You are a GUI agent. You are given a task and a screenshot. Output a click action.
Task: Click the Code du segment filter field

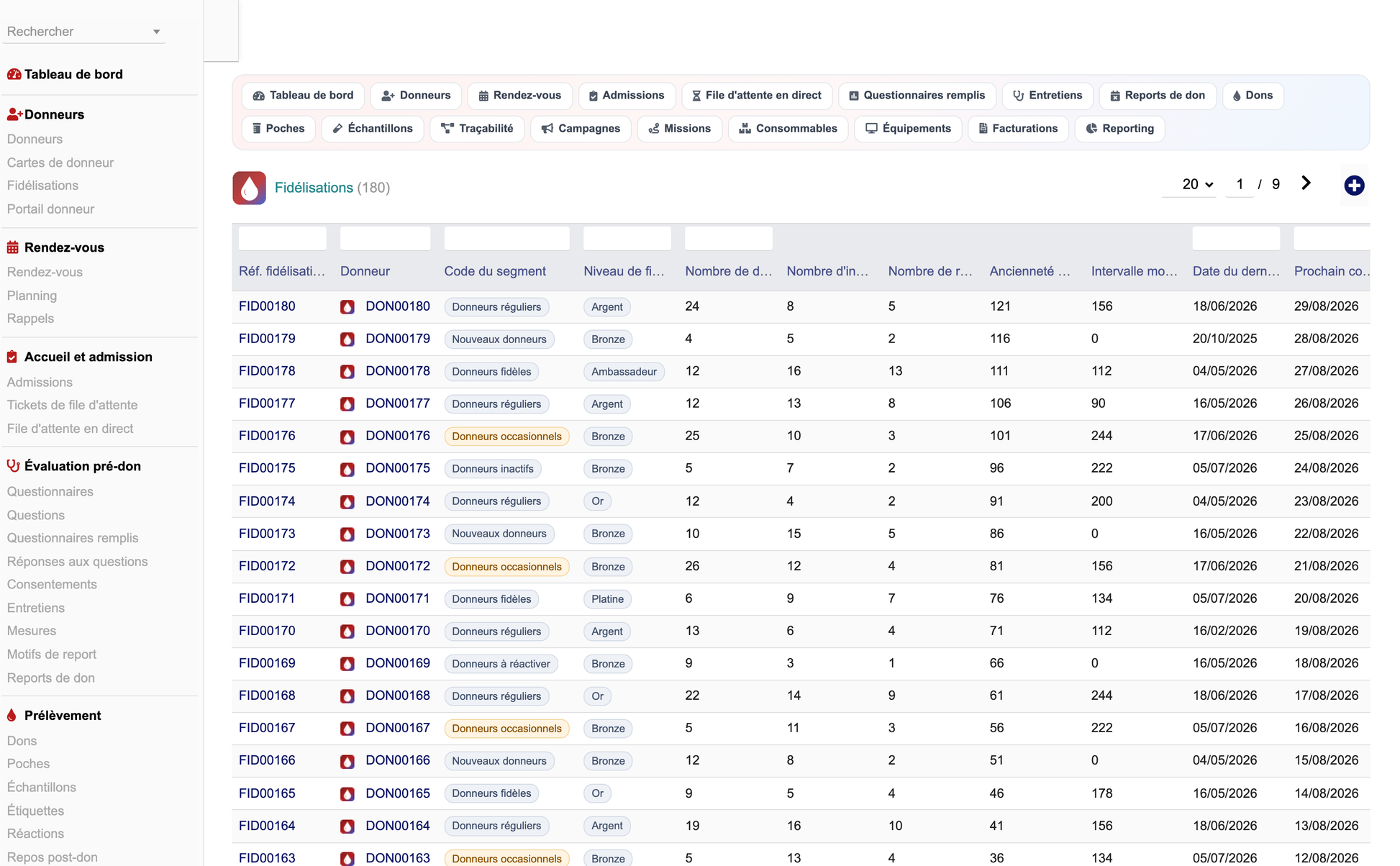tap(507, 238)
